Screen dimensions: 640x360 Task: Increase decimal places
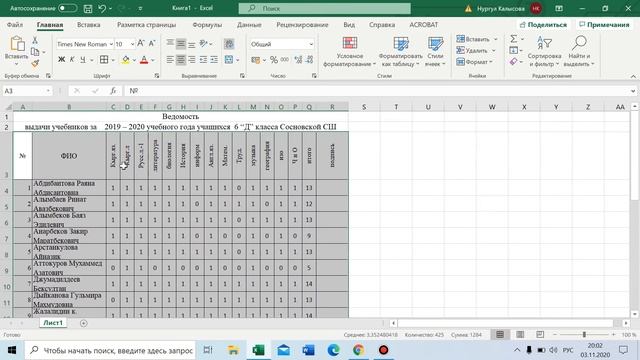(x=298, y=60)
